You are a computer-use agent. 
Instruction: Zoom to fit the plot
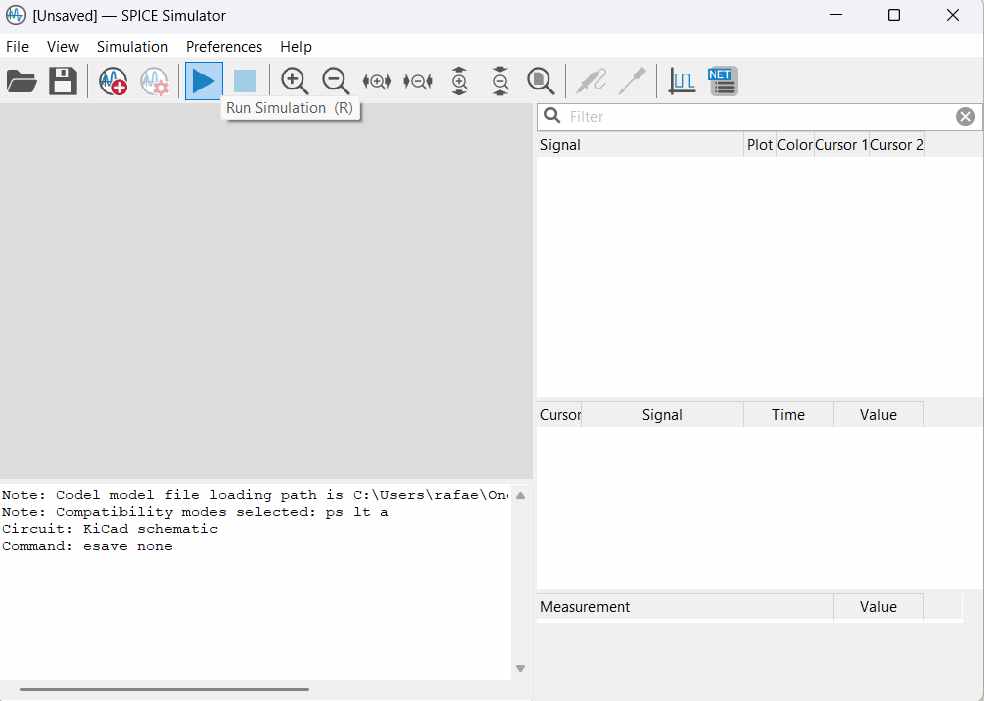[540, 82]
